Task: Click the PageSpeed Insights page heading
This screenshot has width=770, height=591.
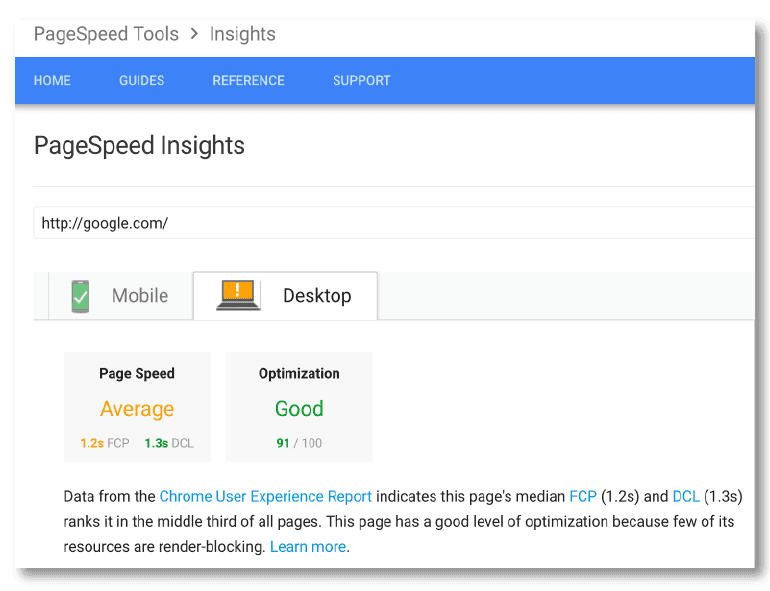Action: point(139,146)
